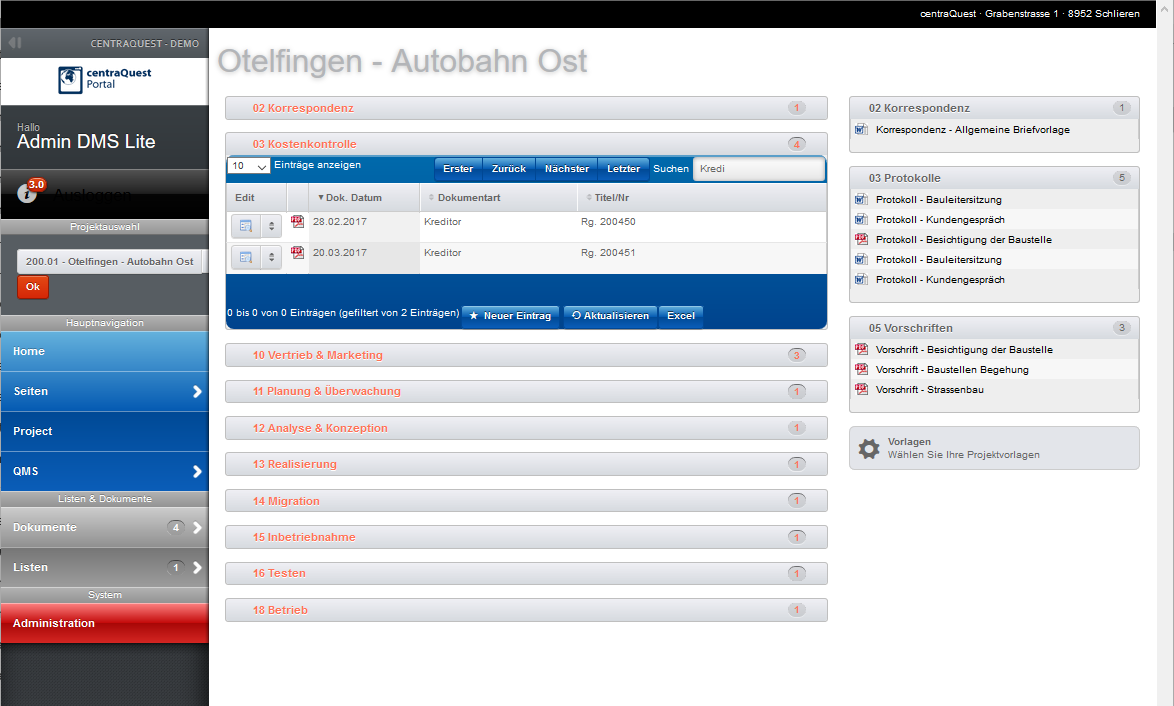The height and width of the screenshot is (706, 1174).
Task: Go back a page with Zurück
Action: coord(509,169)
